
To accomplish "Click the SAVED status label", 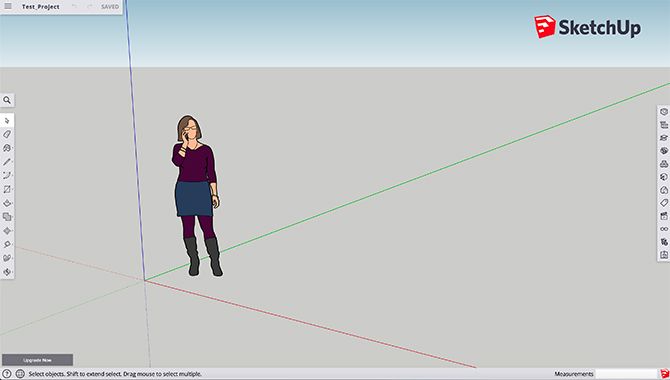I will coord(110,7).
